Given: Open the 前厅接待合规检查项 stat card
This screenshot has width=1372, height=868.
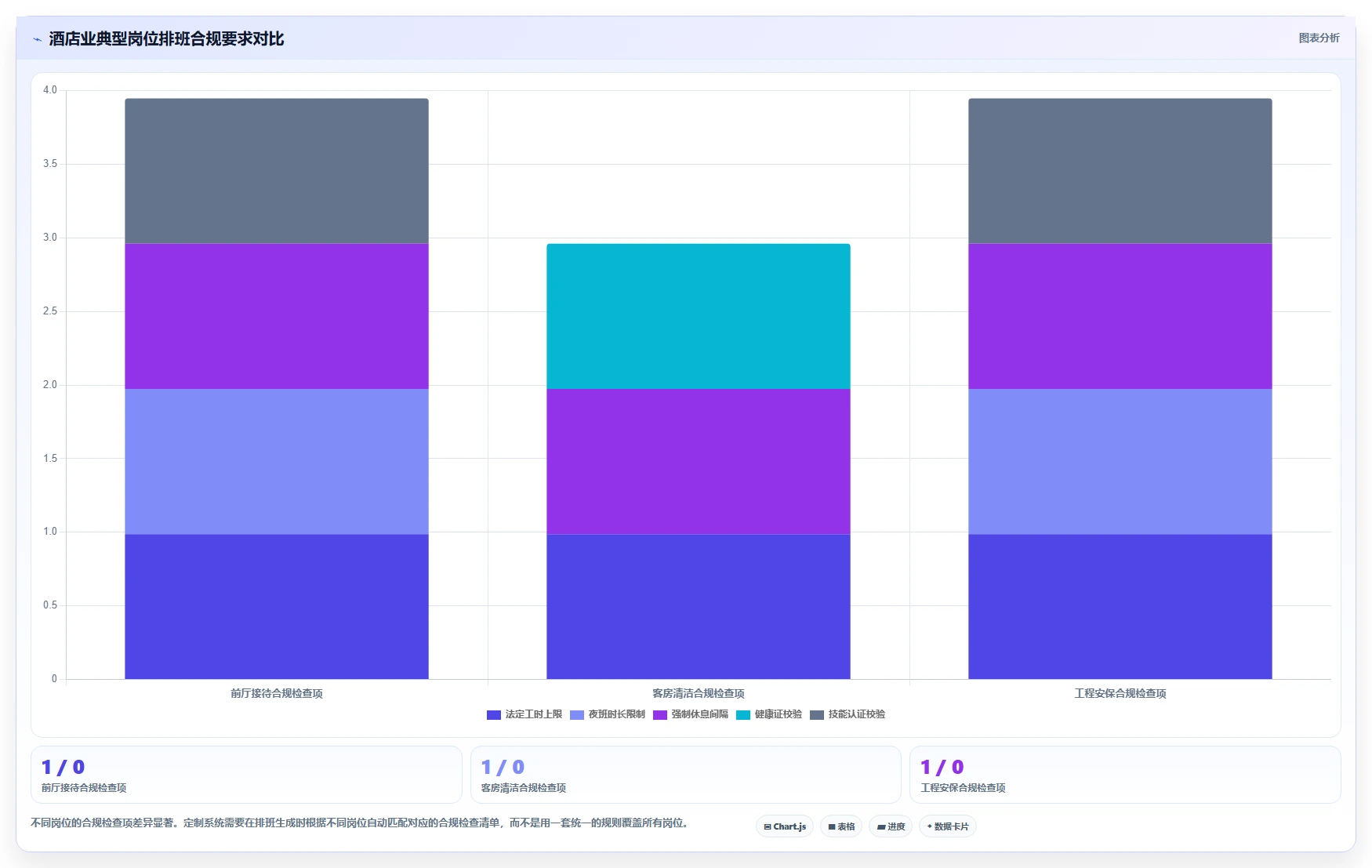Looking at the screenshot, I should pyautogui.click(x=246, y=775).
